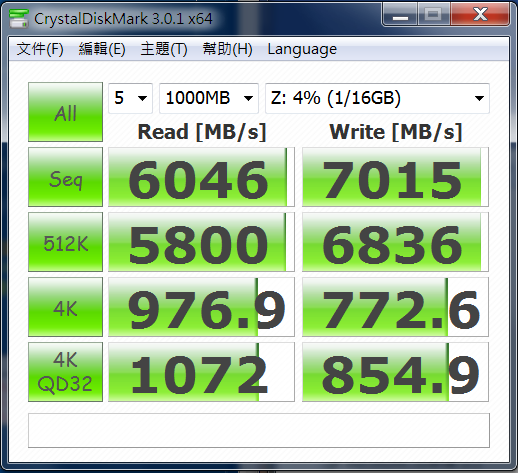
Task: Start the 4K QD32 test
Action: coord(65,372)
